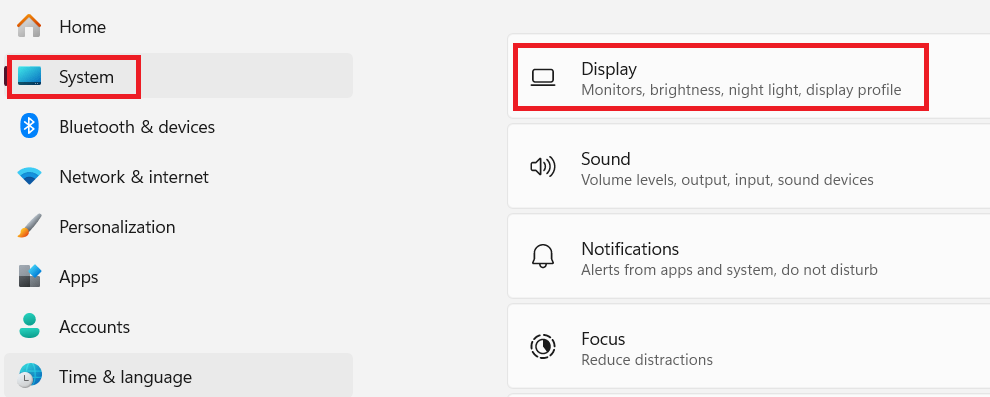
Task: Click the Home house icon
Action: [x=29, y=27]
